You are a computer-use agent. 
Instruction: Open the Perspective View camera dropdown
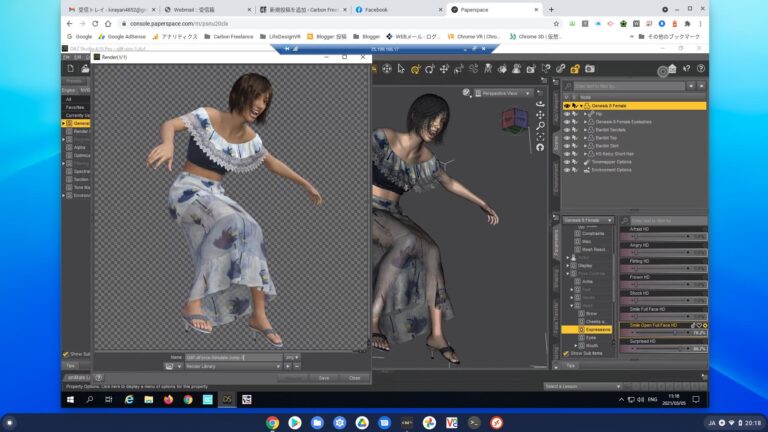click(x=503, y=93)
